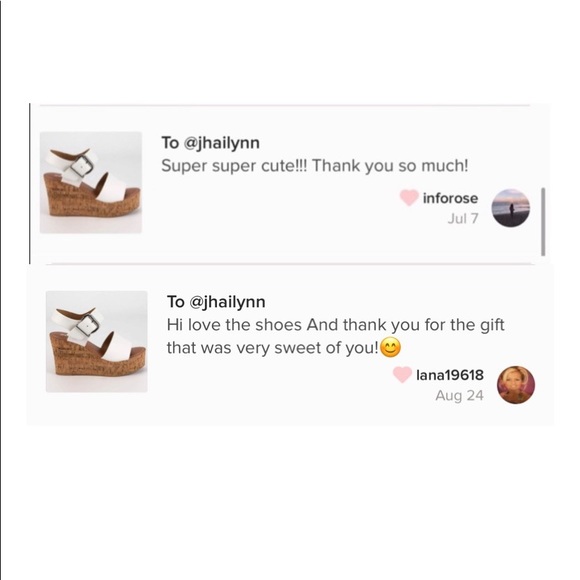Image resolution: width=580 pixels, height=580 pixels.
Task: Click the metal buckle on the sandal in inforose's comment
Action: click(82, 167)
